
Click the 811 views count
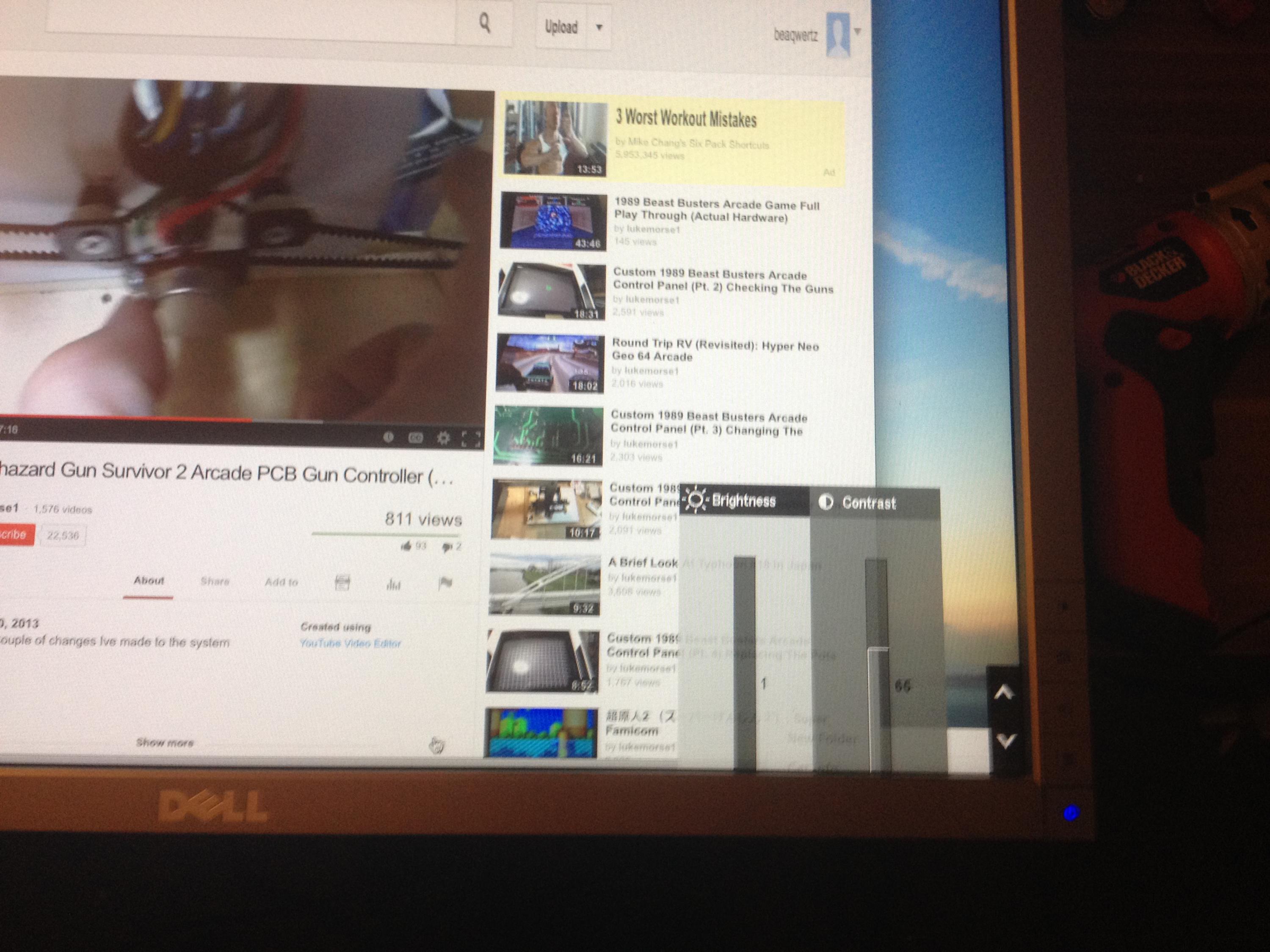[424, 519]
